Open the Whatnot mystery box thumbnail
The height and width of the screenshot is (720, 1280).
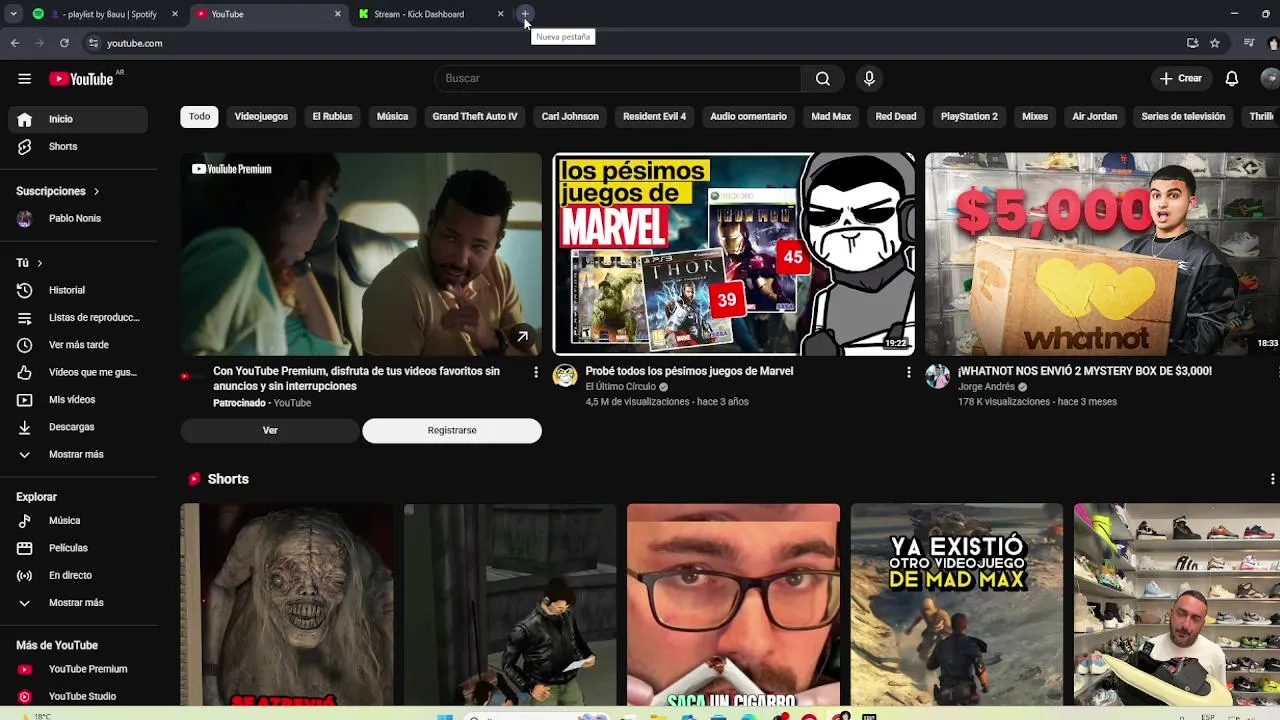click(1102, 254)
